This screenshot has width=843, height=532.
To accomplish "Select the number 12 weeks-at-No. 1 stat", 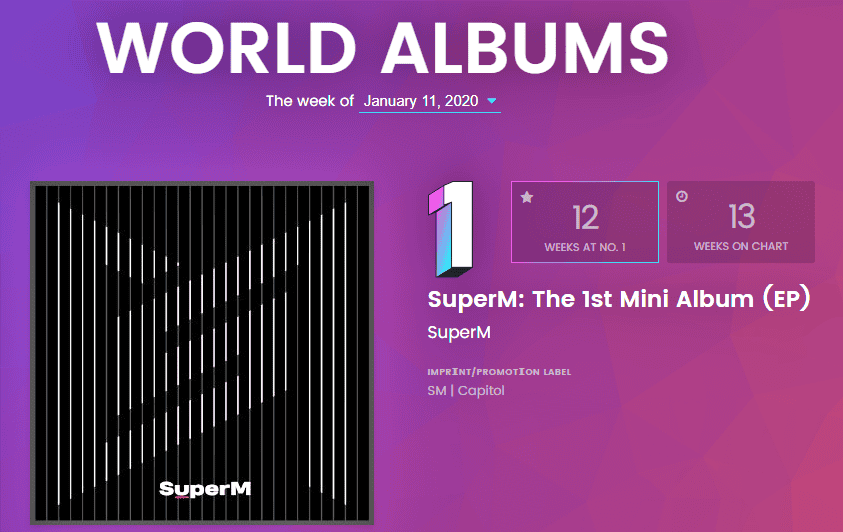I will pos(585,216).
